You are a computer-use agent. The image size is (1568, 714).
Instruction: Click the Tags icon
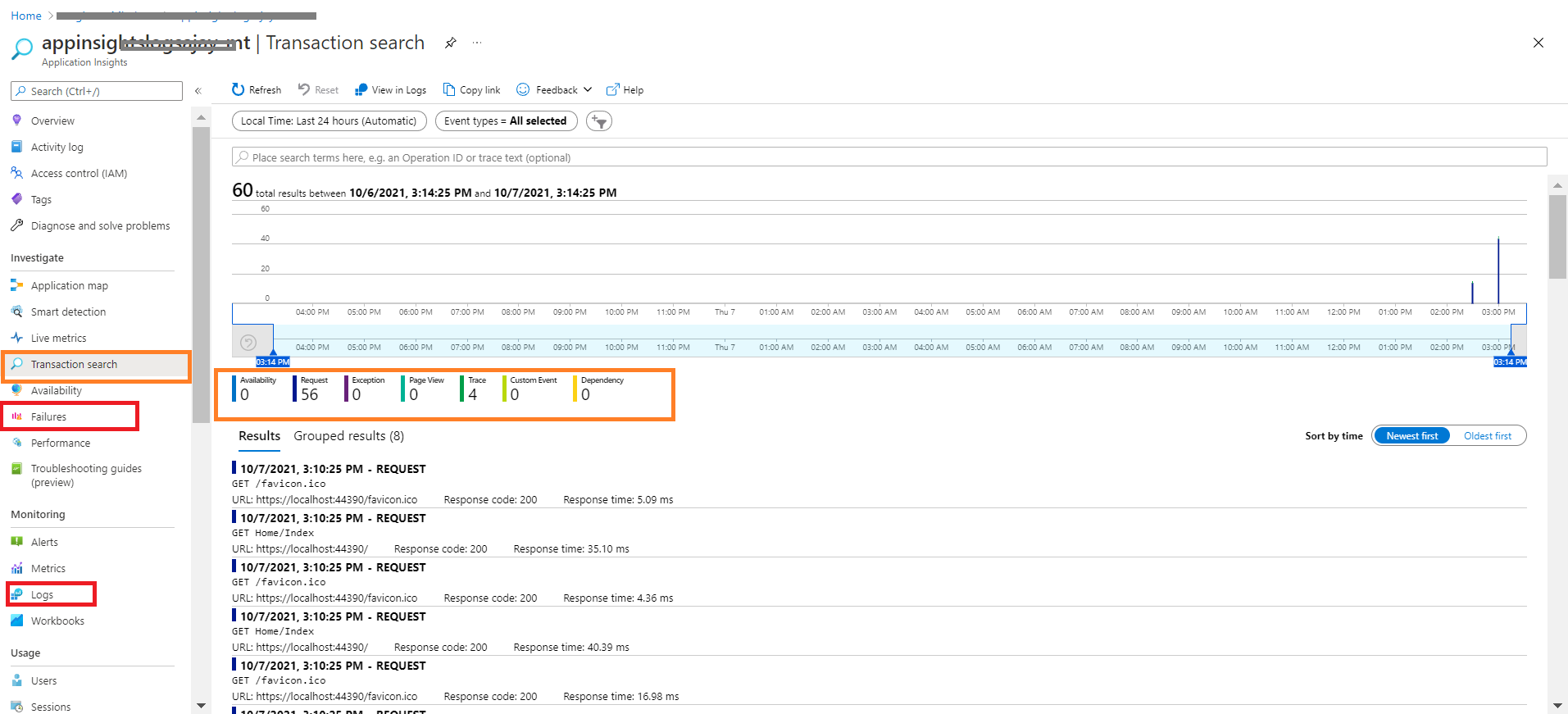[x=17, y=199]
